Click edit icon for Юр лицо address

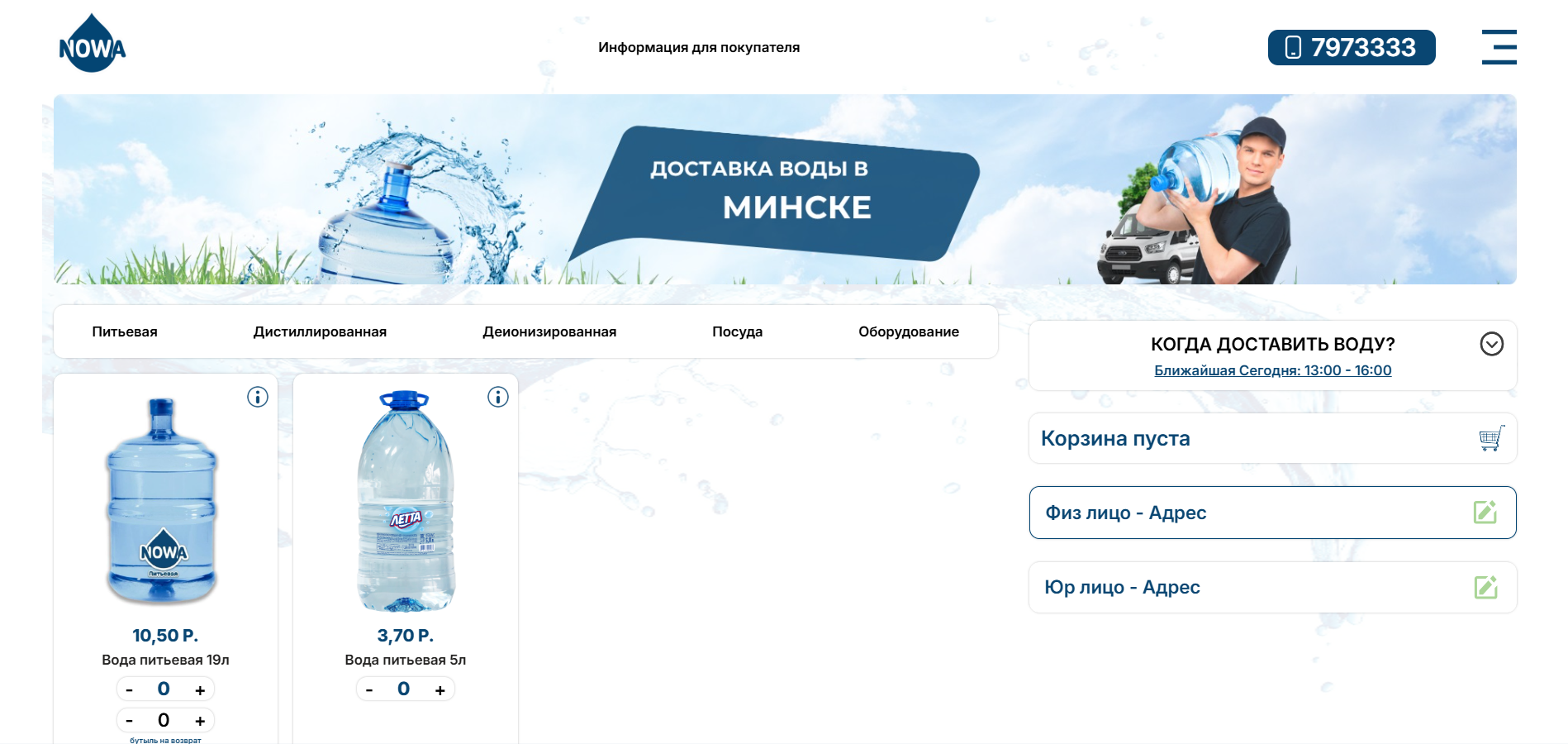(1485, 588)
